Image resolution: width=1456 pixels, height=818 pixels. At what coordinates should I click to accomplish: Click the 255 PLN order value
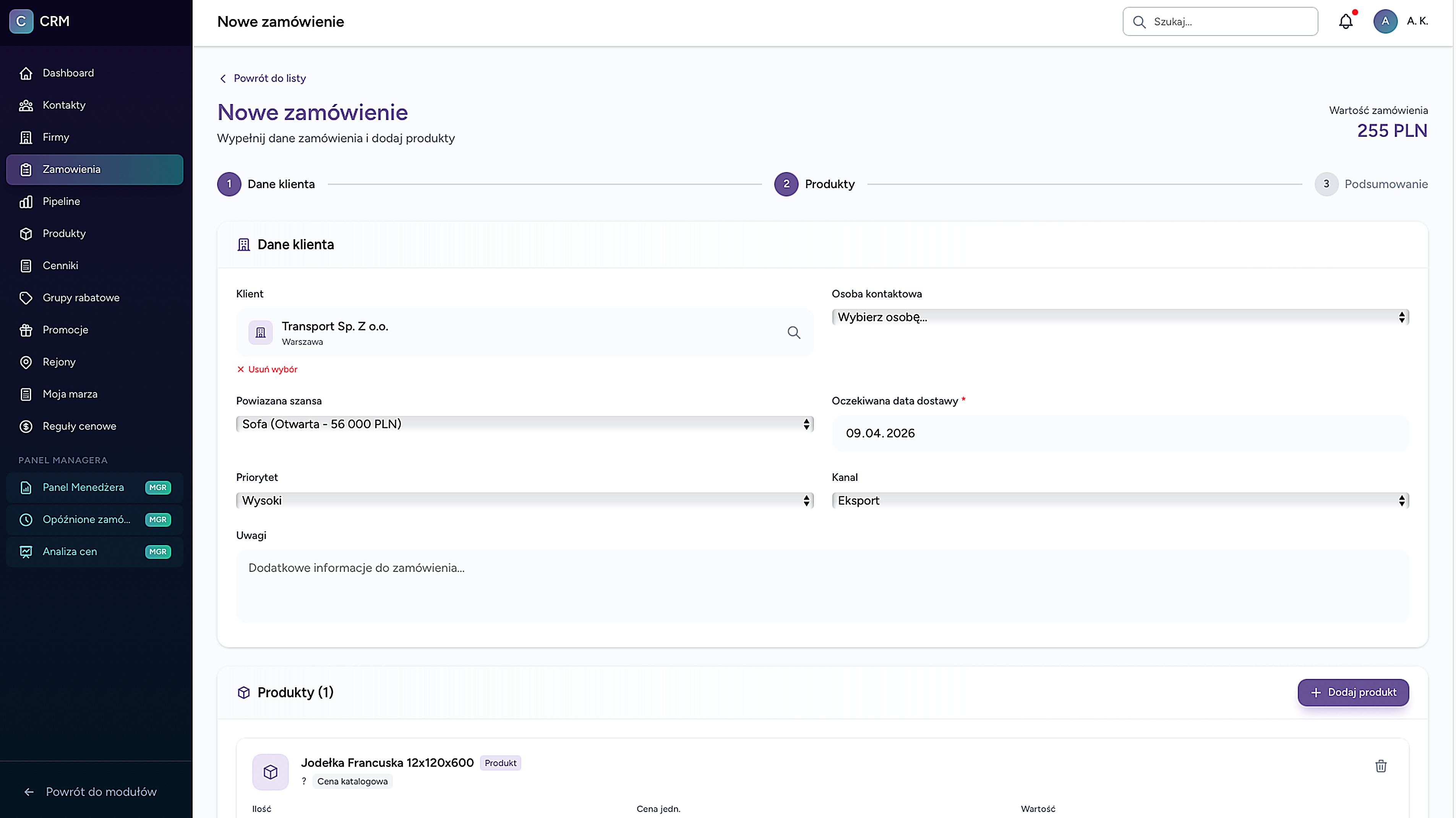[1392, 131]
